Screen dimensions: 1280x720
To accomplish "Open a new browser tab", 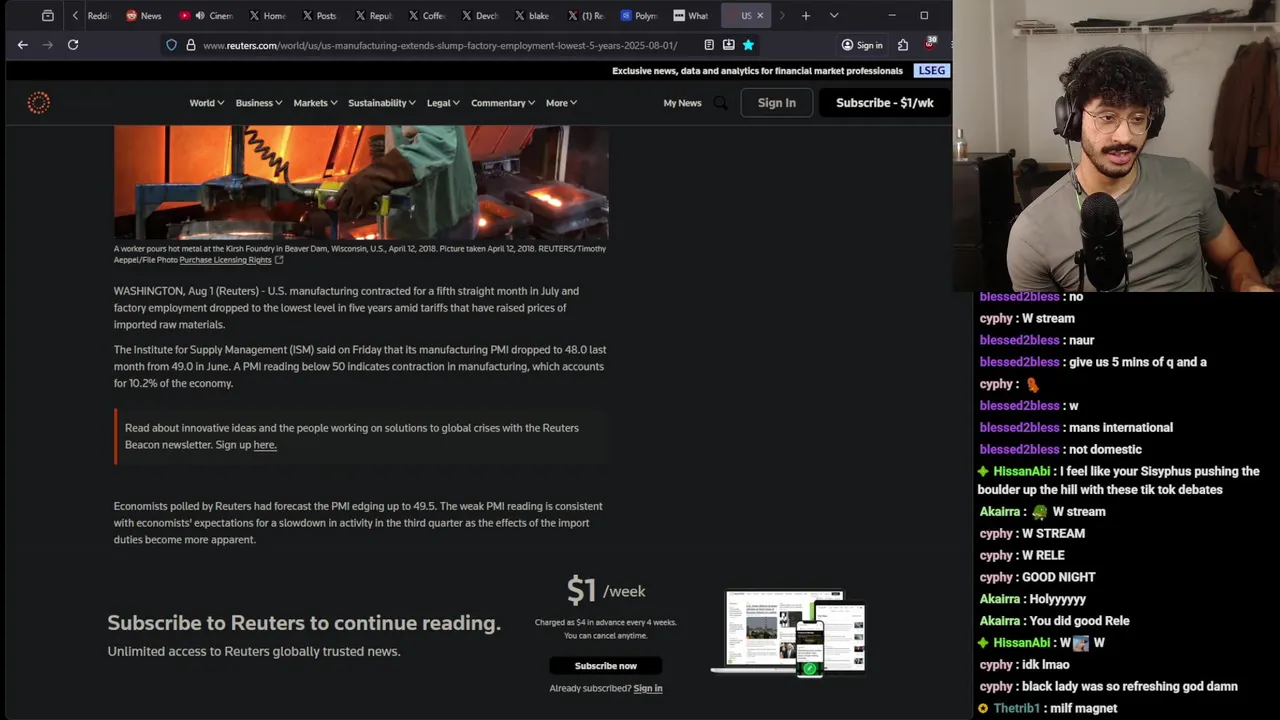I will tap(805, 16).
